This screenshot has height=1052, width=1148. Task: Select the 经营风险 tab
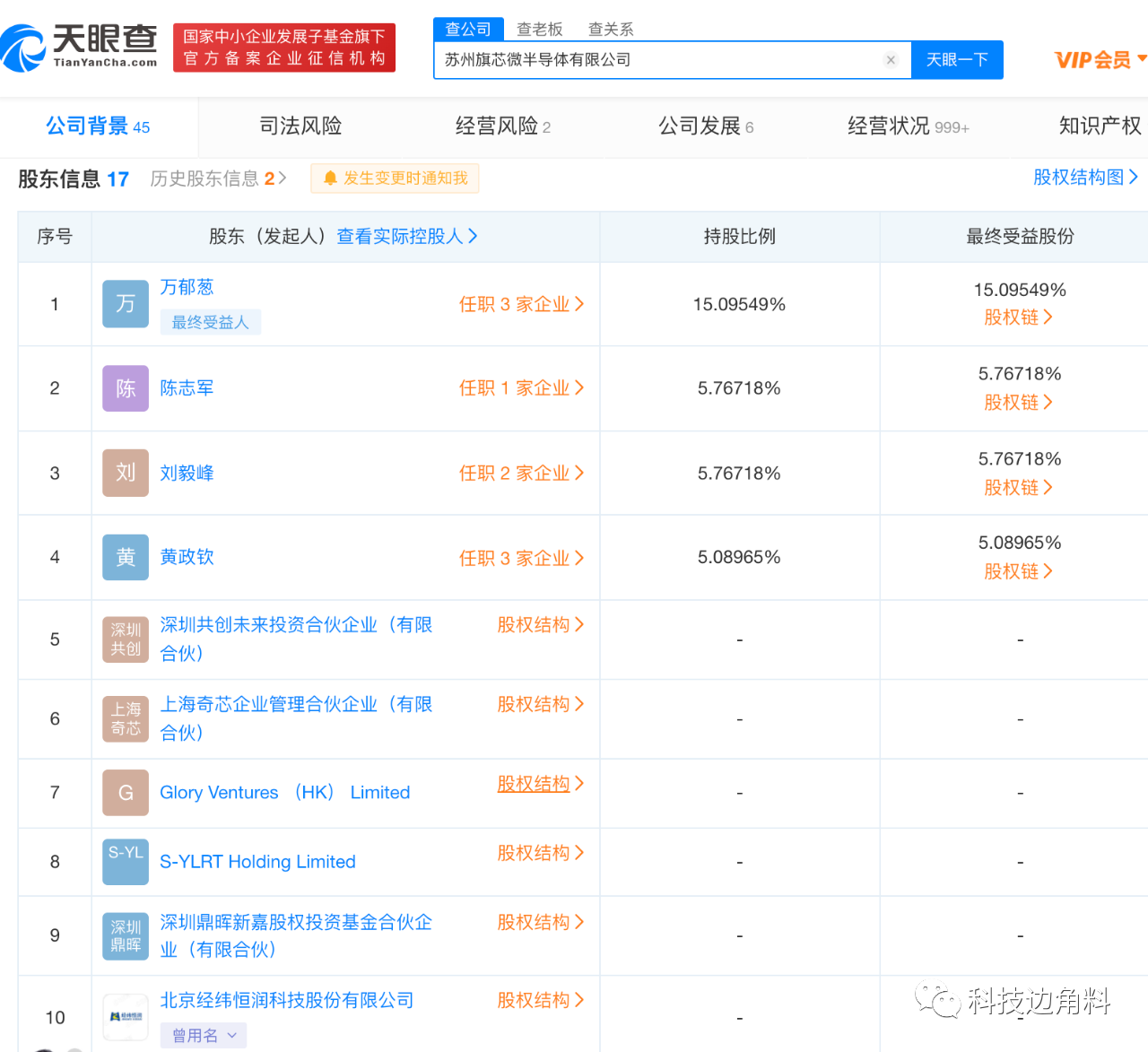tap(503, 126)
